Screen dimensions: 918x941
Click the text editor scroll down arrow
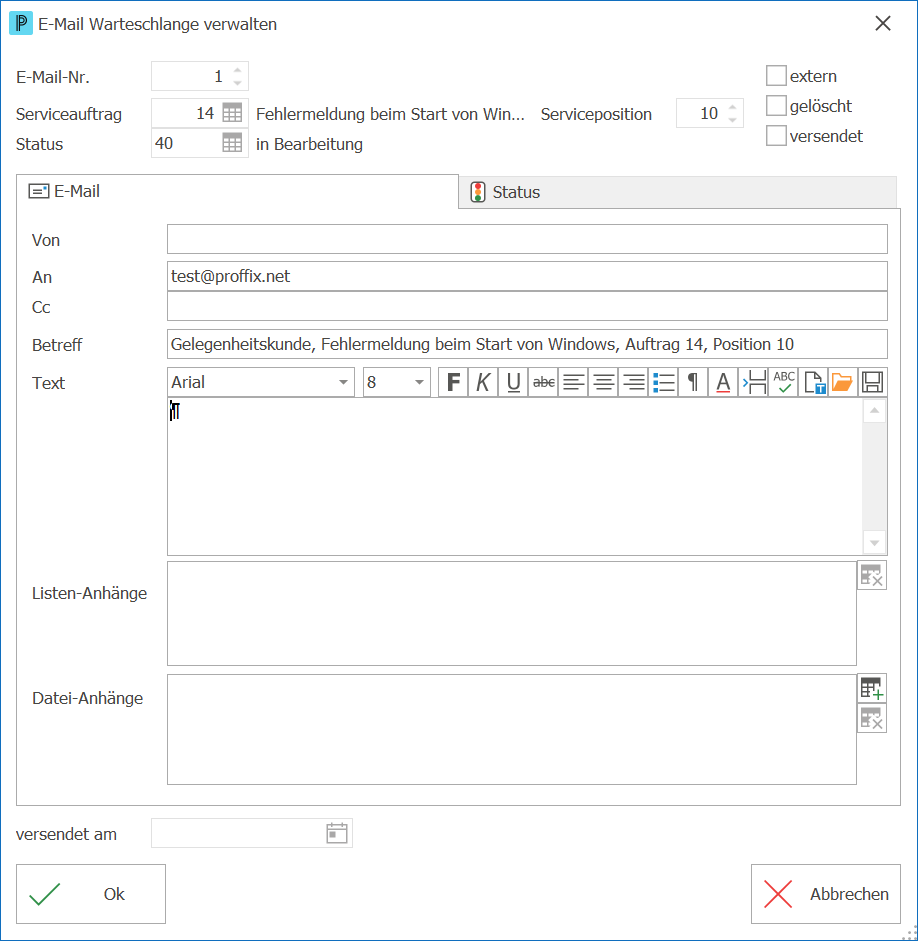[874, 543]
